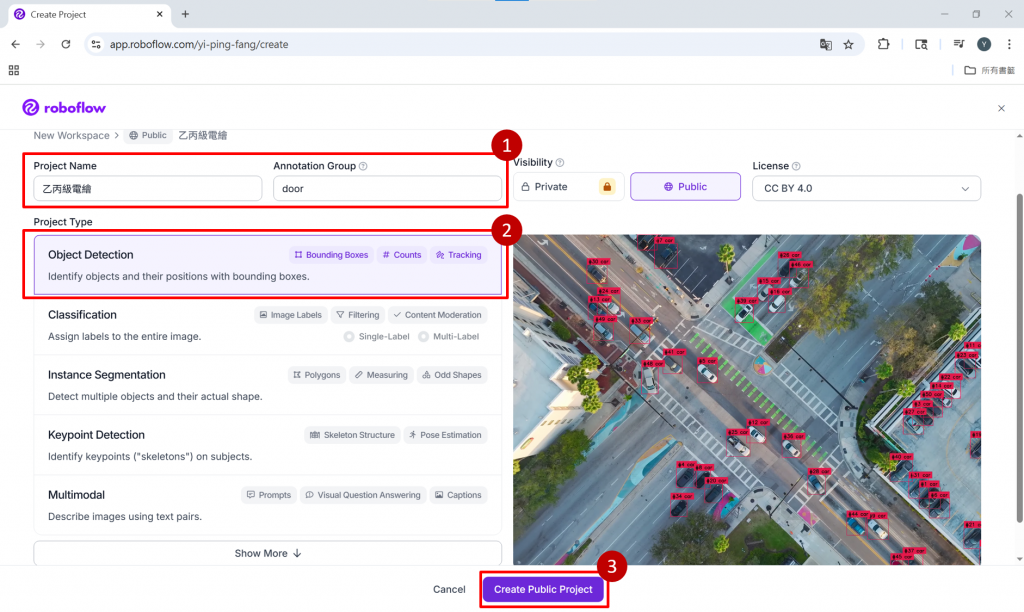Bookmark this page with star icon

848,44
